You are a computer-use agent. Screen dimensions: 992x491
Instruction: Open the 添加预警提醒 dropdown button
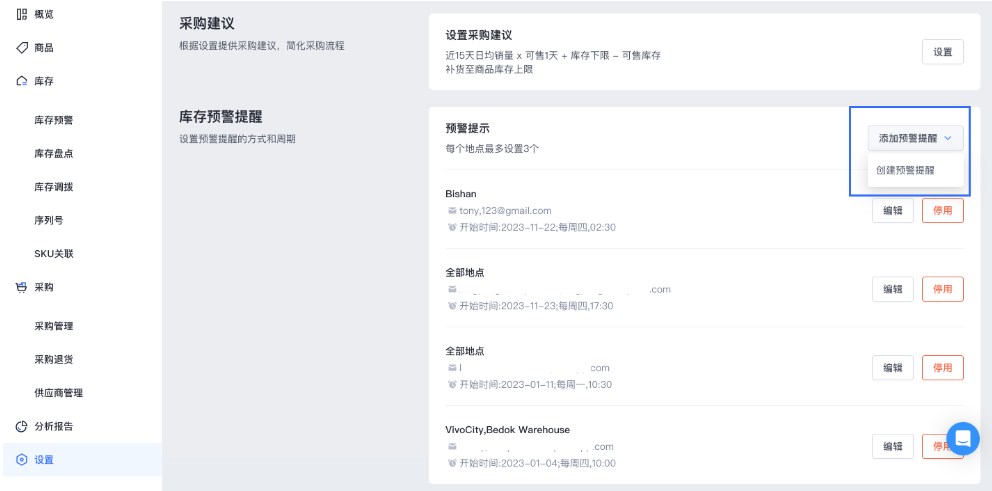pos(915,138)
